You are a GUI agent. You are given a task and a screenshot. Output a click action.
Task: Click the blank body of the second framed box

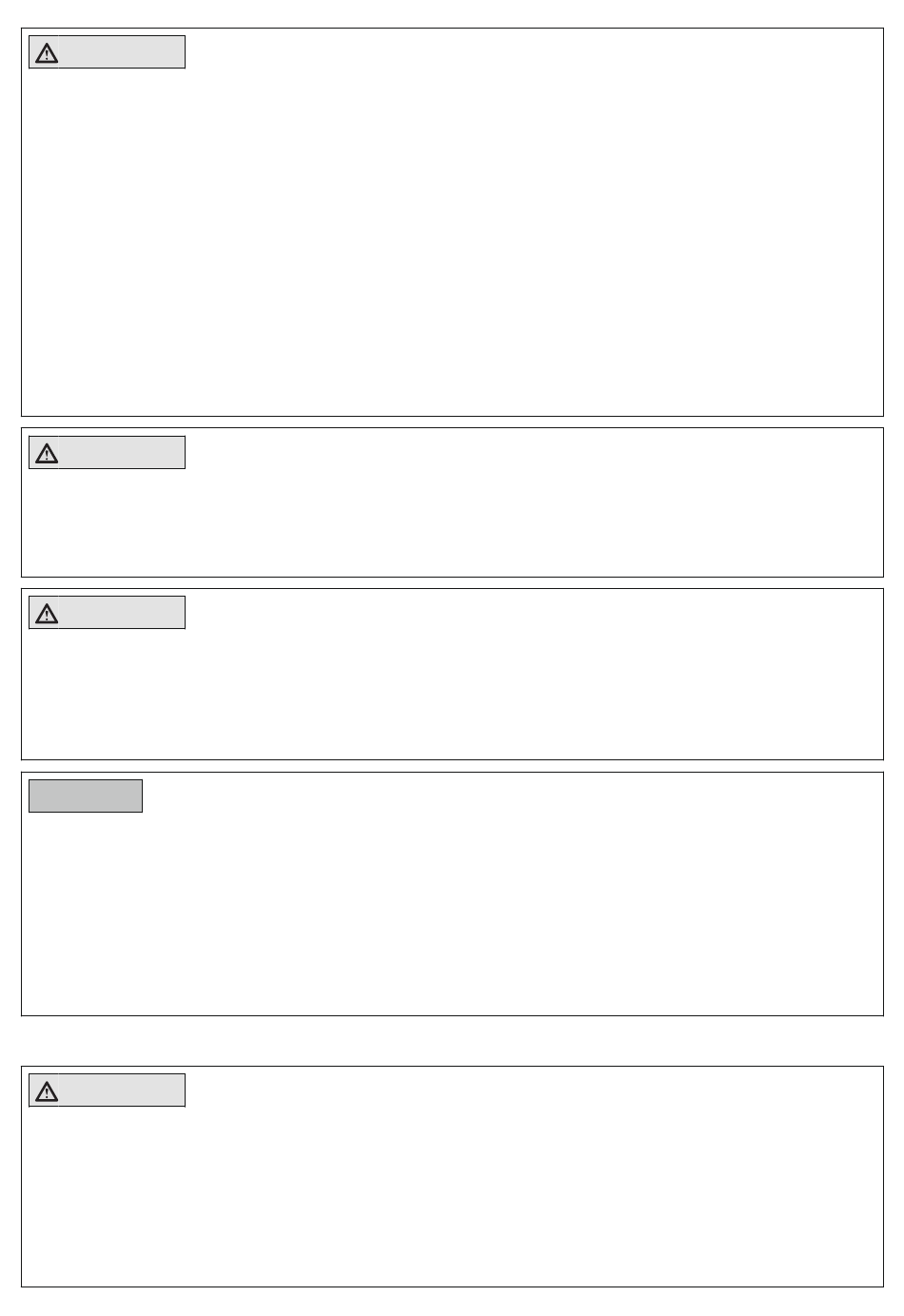pos(452,519)
